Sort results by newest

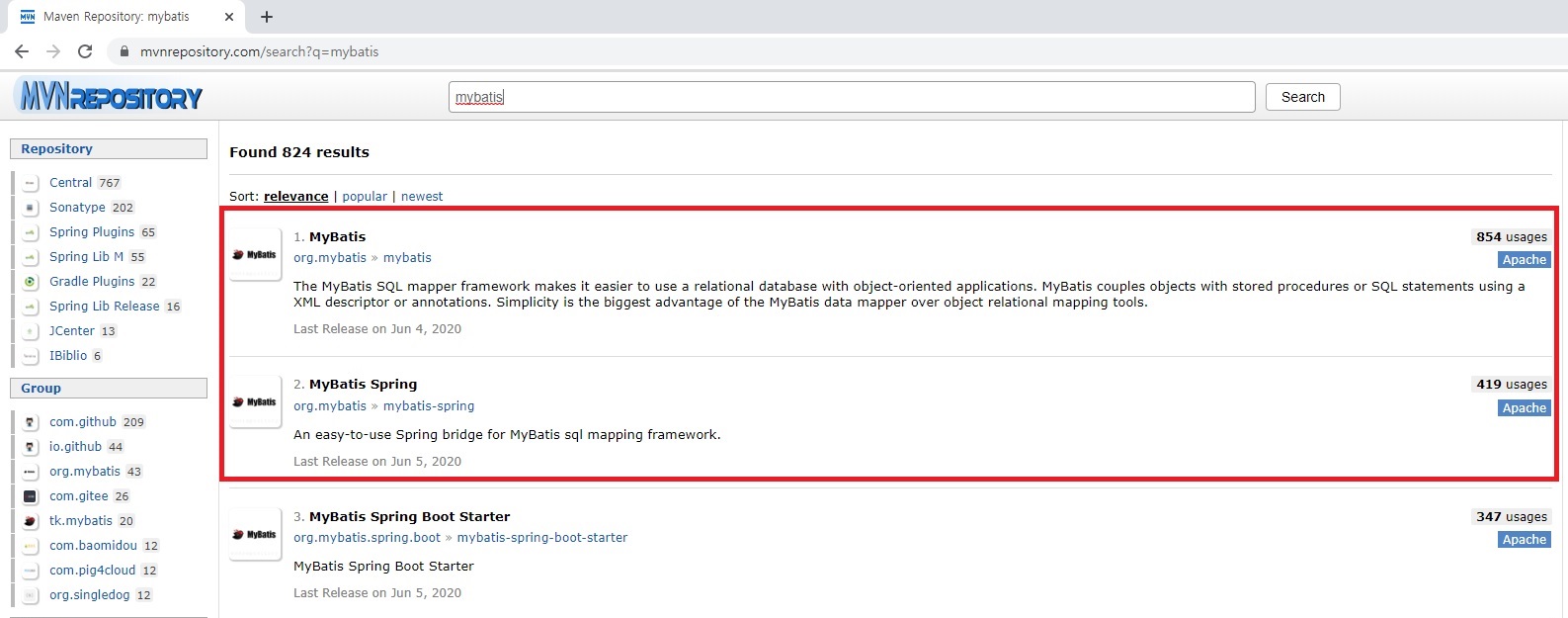(422, 197)
